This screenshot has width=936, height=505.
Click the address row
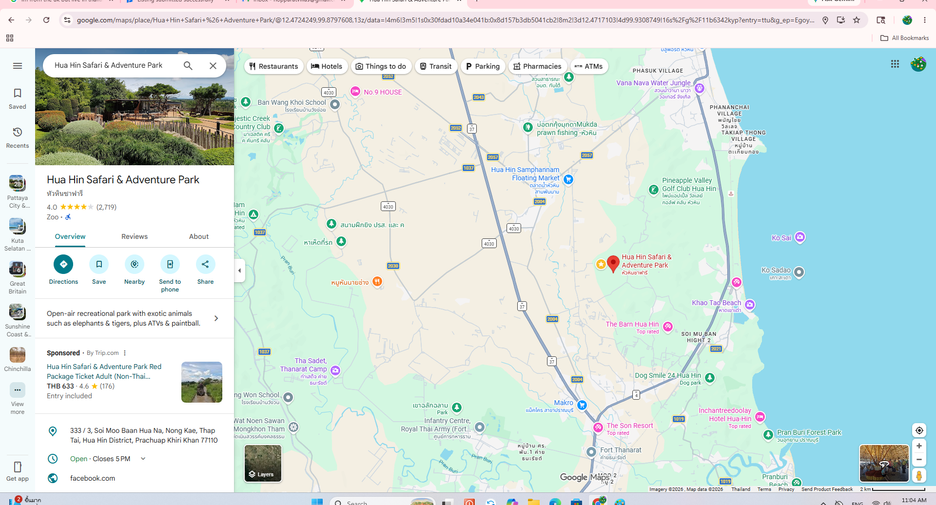point(134,435)
